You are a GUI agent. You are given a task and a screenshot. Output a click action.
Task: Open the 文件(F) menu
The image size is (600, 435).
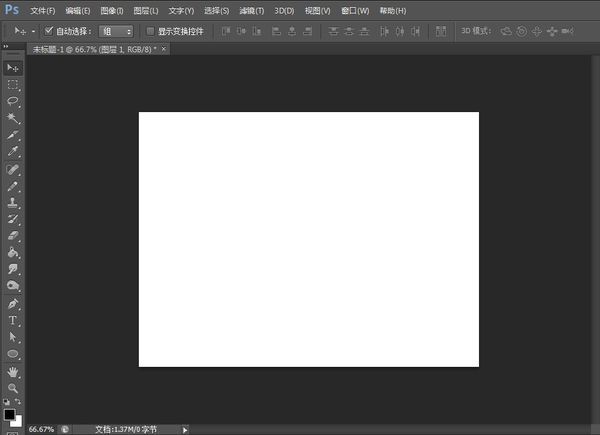pos(42,10)
